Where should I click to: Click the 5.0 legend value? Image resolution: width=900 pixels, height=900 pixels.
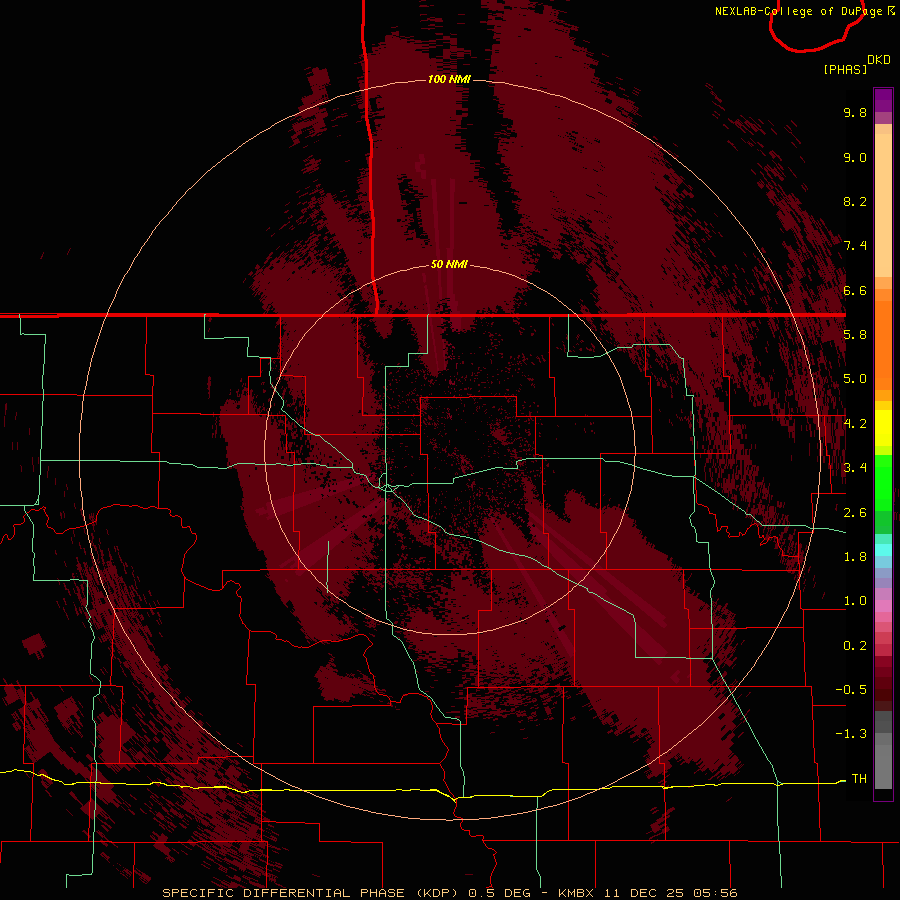click(x=855, y=379)
